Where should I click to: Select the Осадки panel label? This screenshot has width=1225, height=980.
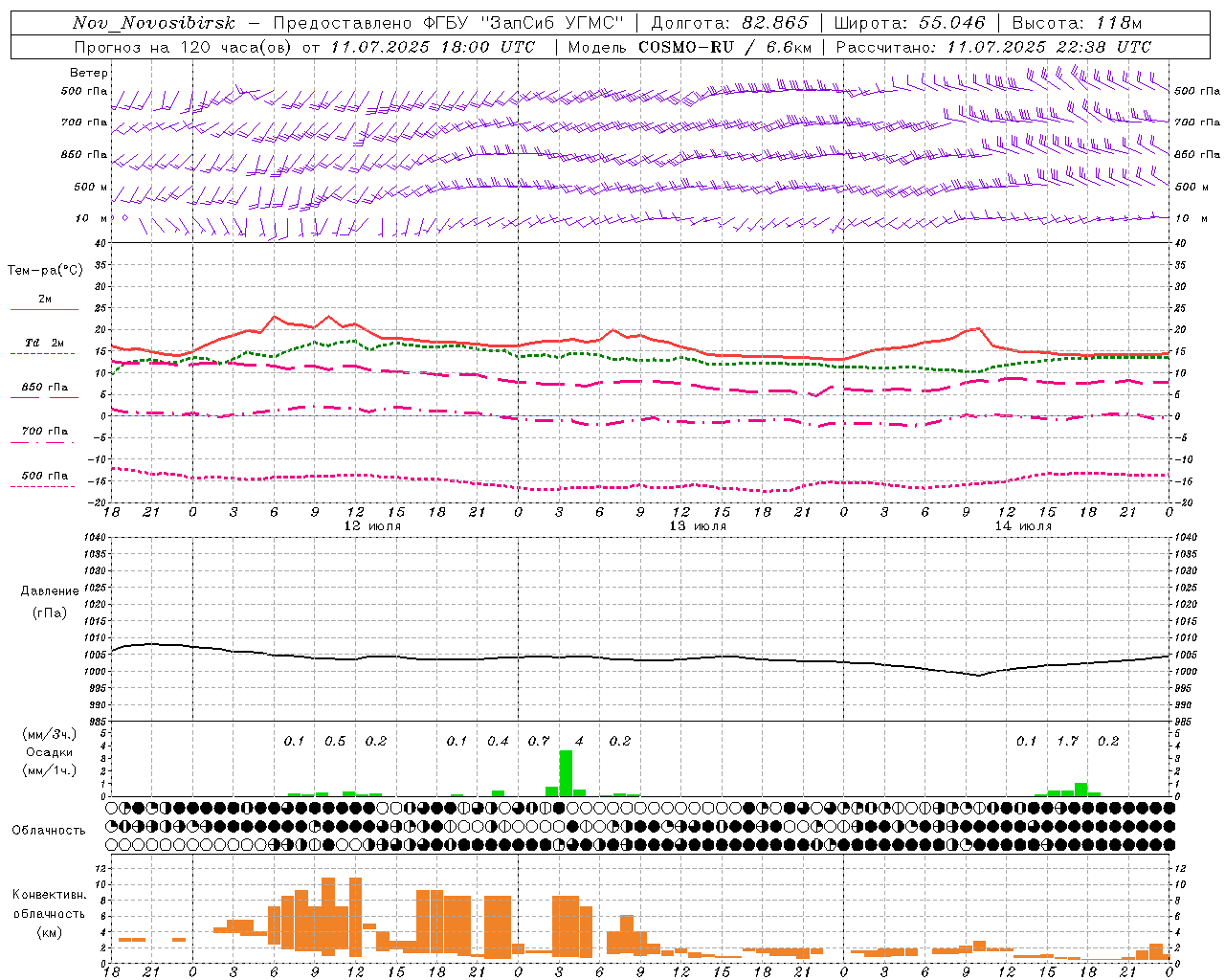tap(50, 752)
